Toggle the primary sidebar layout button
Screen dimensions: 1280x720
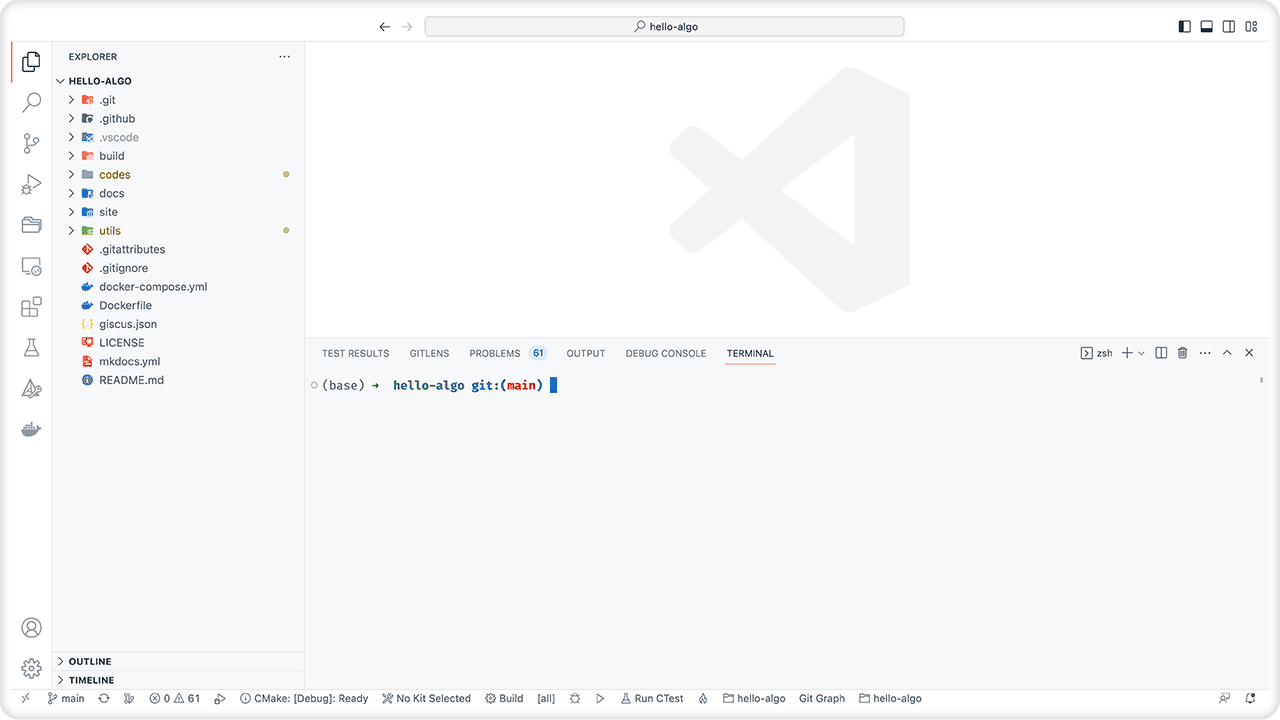[x=1185, y=27]
